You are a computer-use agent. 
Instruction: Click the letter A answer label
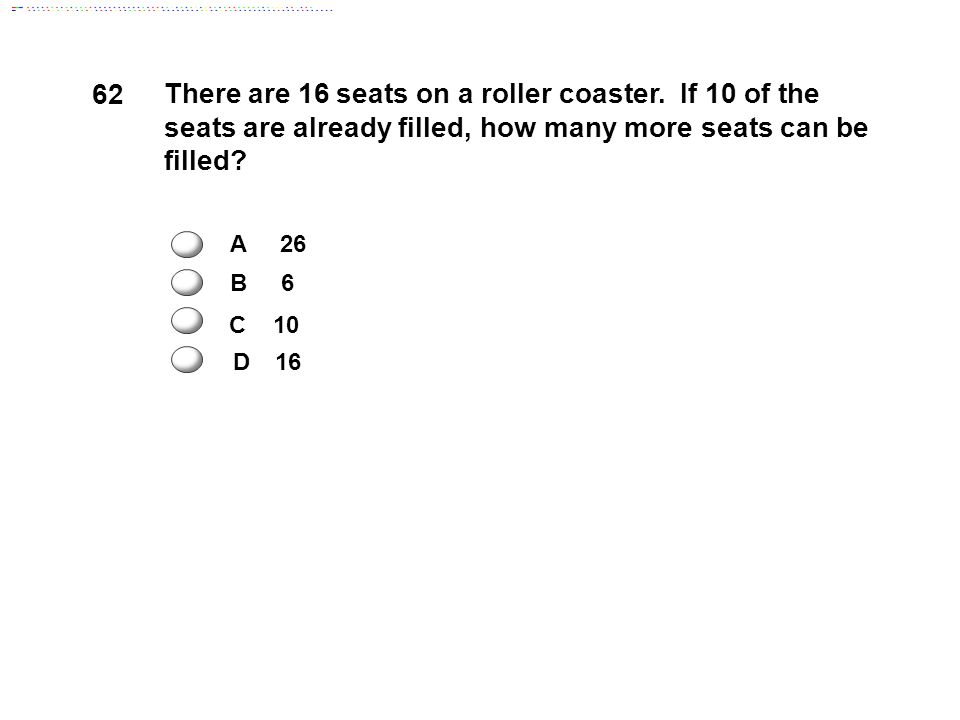click(238, 244)
